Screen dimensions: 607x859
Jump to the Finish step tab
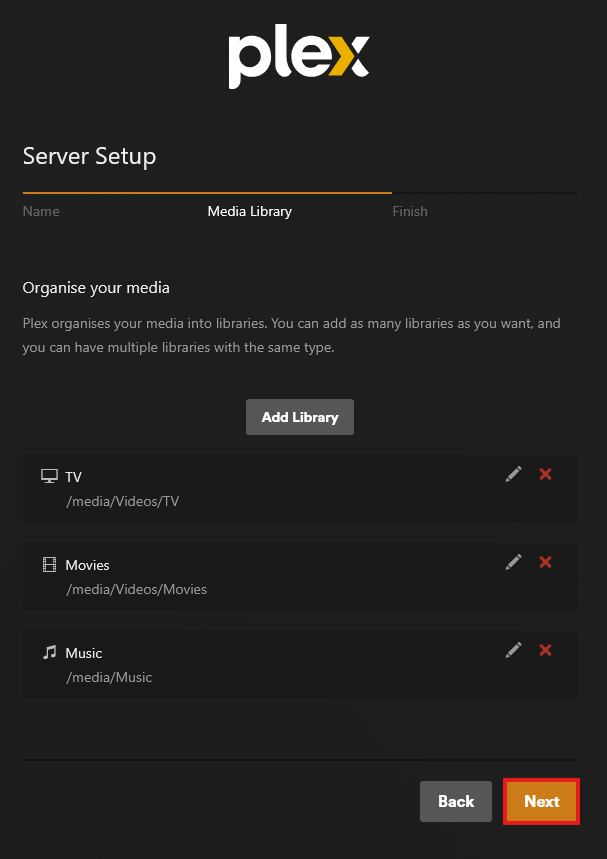(x=410, y=211)
